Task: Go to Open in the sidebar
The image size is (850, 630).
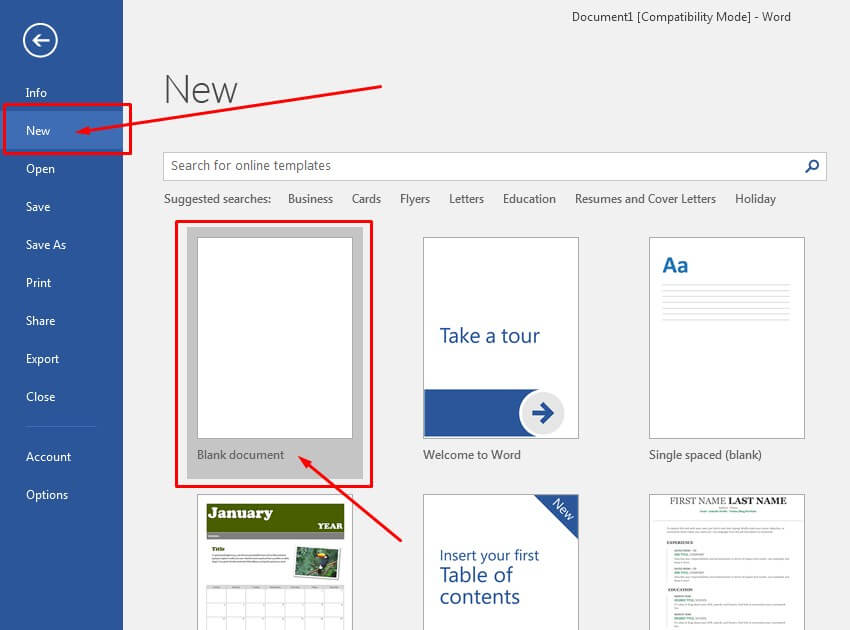Action: (41, 169)
